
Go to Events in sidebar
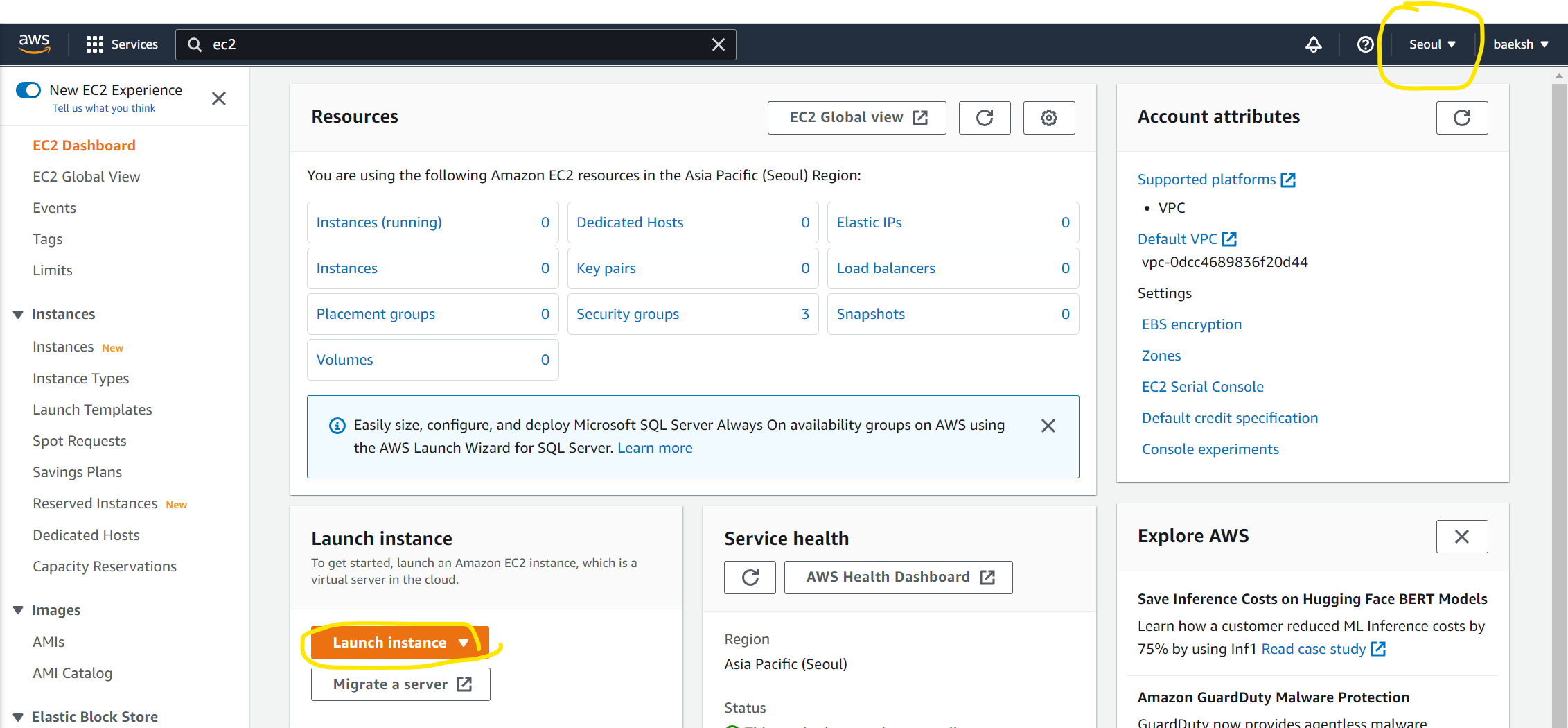[x=54, y=208]
